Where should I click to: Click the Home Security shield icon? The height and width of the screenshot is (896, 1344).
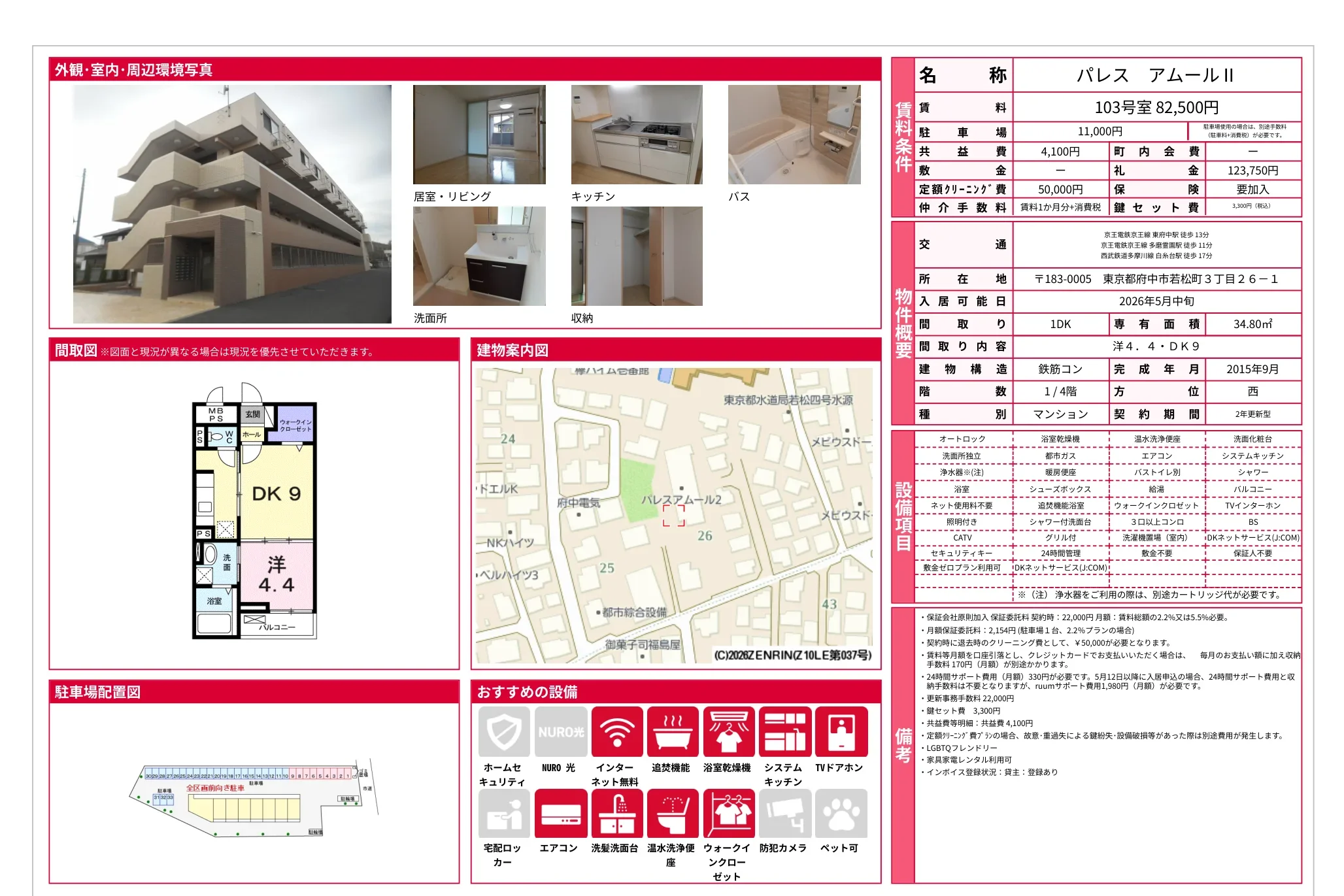(504, 732)
